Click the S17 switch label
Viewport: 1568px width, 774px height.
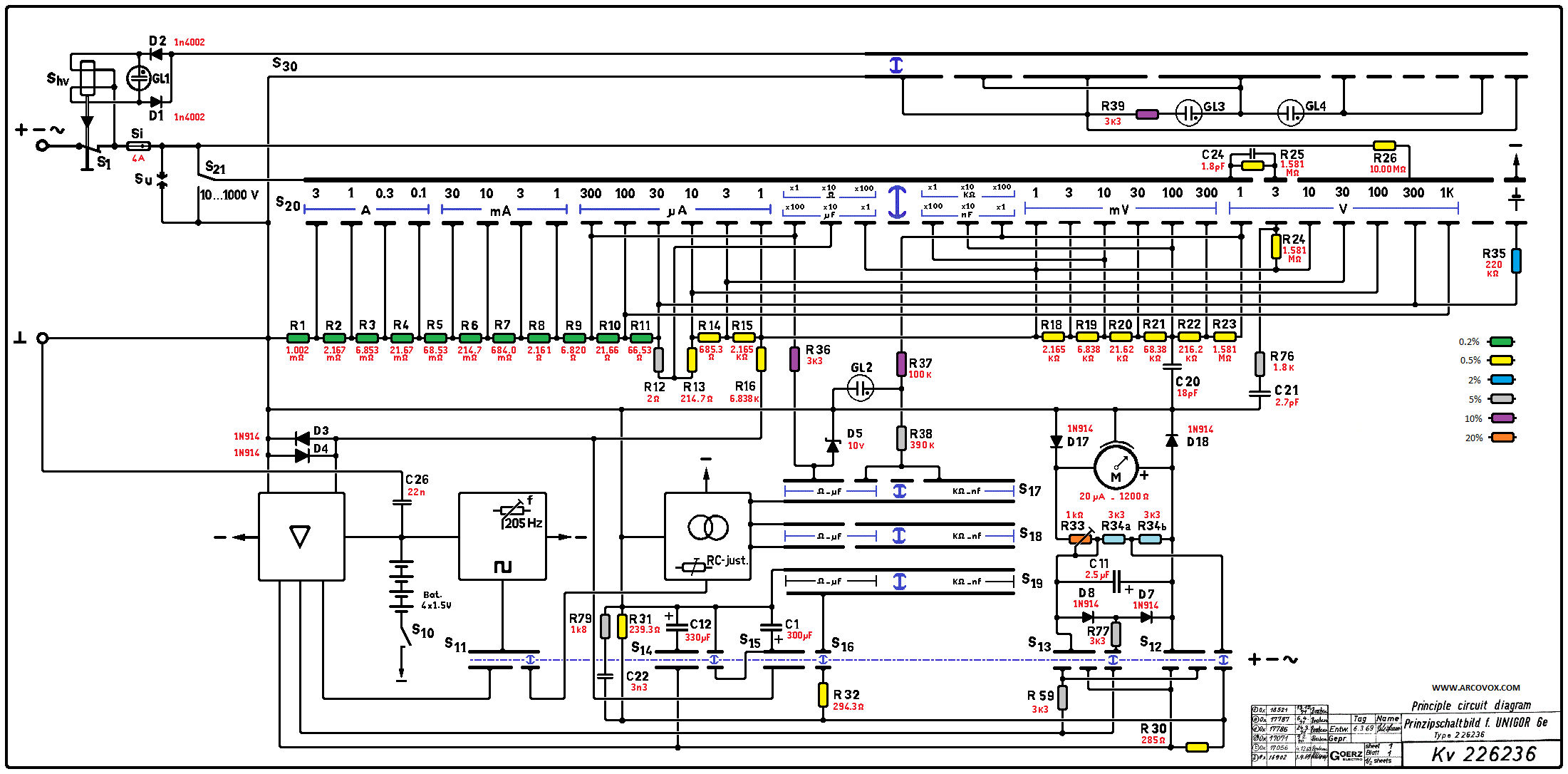pyautogui.click(x=1029, y=490)
